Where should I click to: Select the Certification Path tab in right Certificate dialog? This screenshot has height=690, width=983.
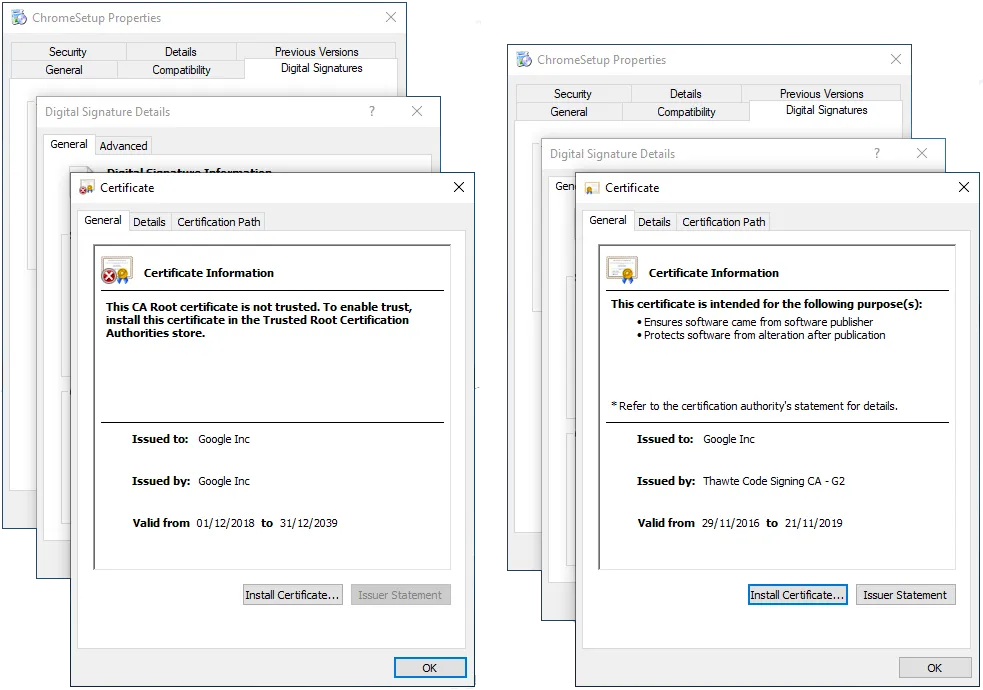click(723, 221)
